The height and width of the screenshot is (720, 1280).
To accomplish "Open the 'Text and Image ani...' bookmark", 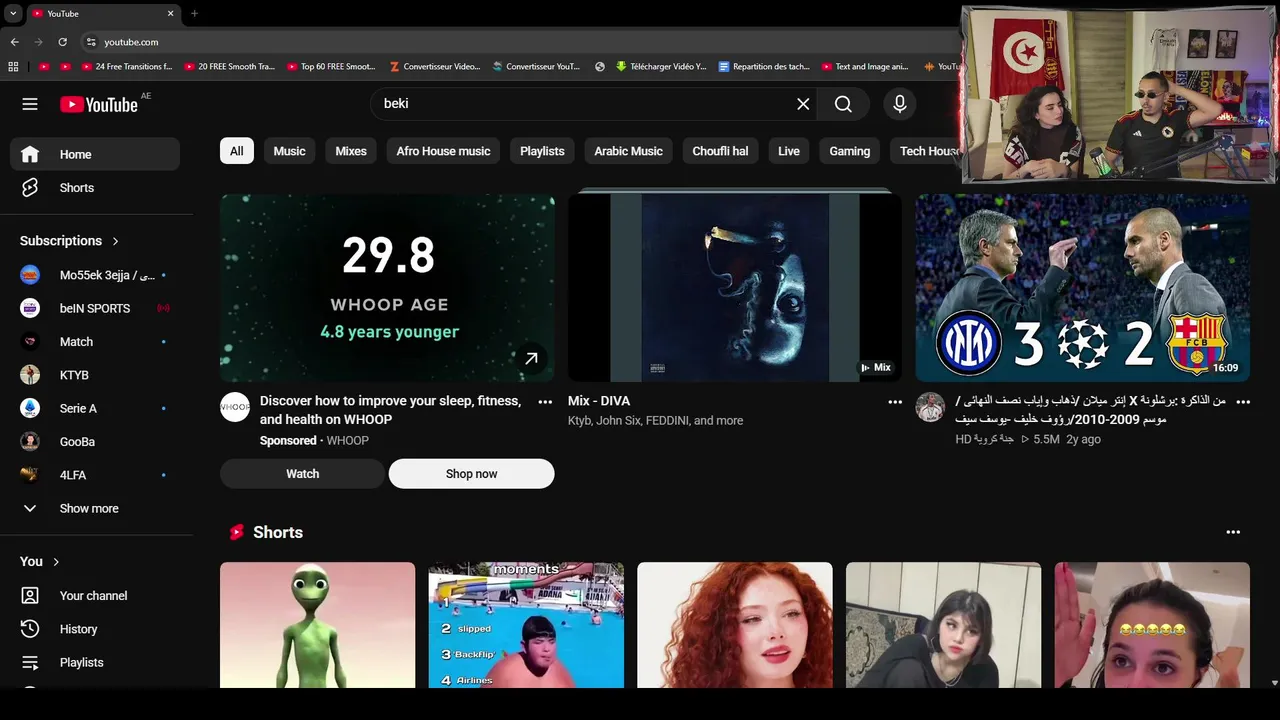I will [865, 67].
